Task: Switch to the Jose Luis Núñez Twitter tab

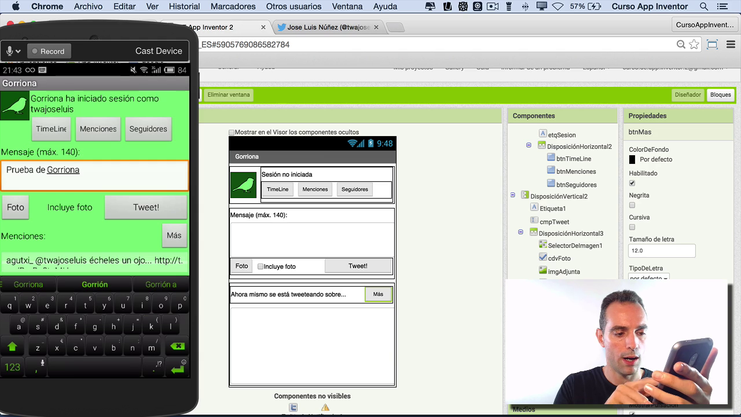Action: 327,27
